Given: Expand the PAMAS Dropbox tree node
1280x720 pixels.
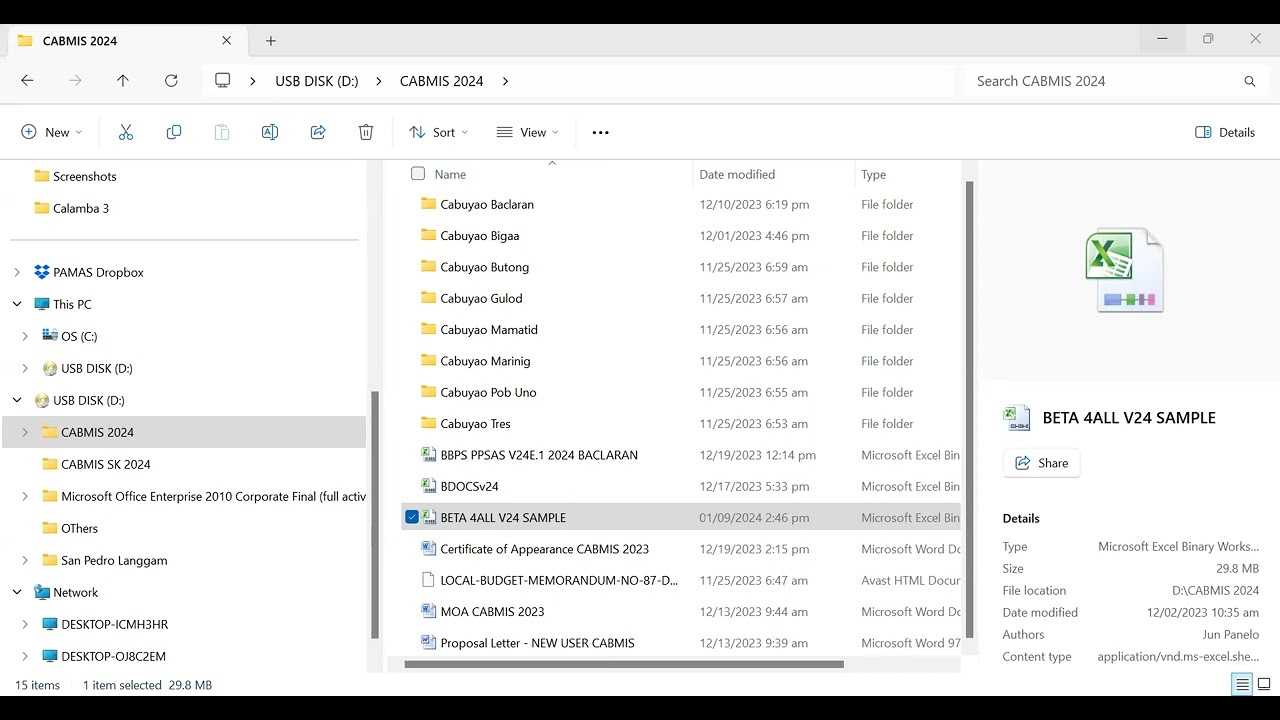Looking at the screenshot, I should click(17, 272).
